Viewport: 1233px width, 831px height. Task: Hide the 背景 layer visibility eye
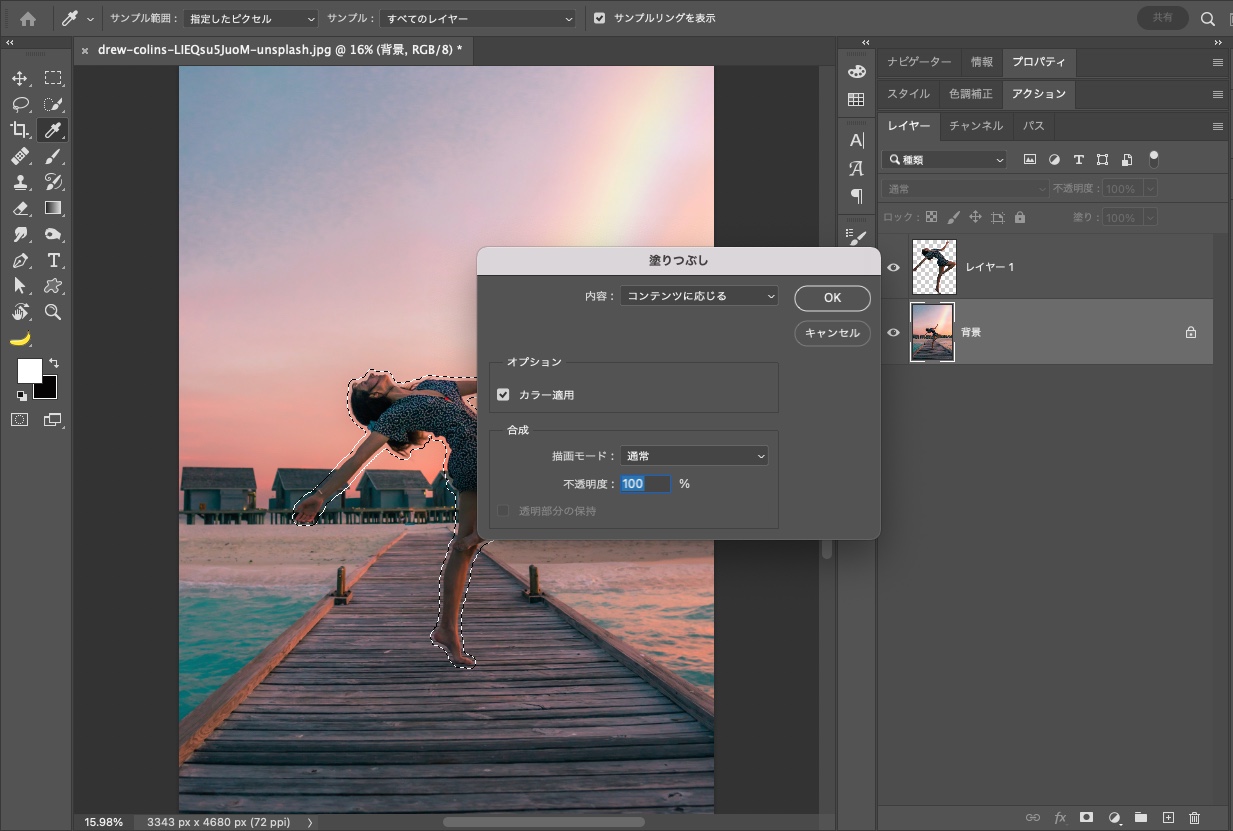point(892,332)
